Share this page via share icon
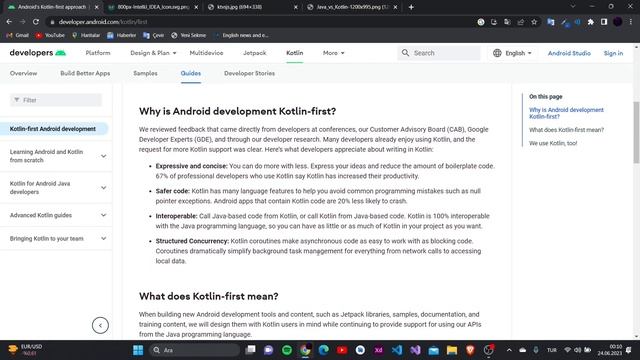 coord(520,22)
